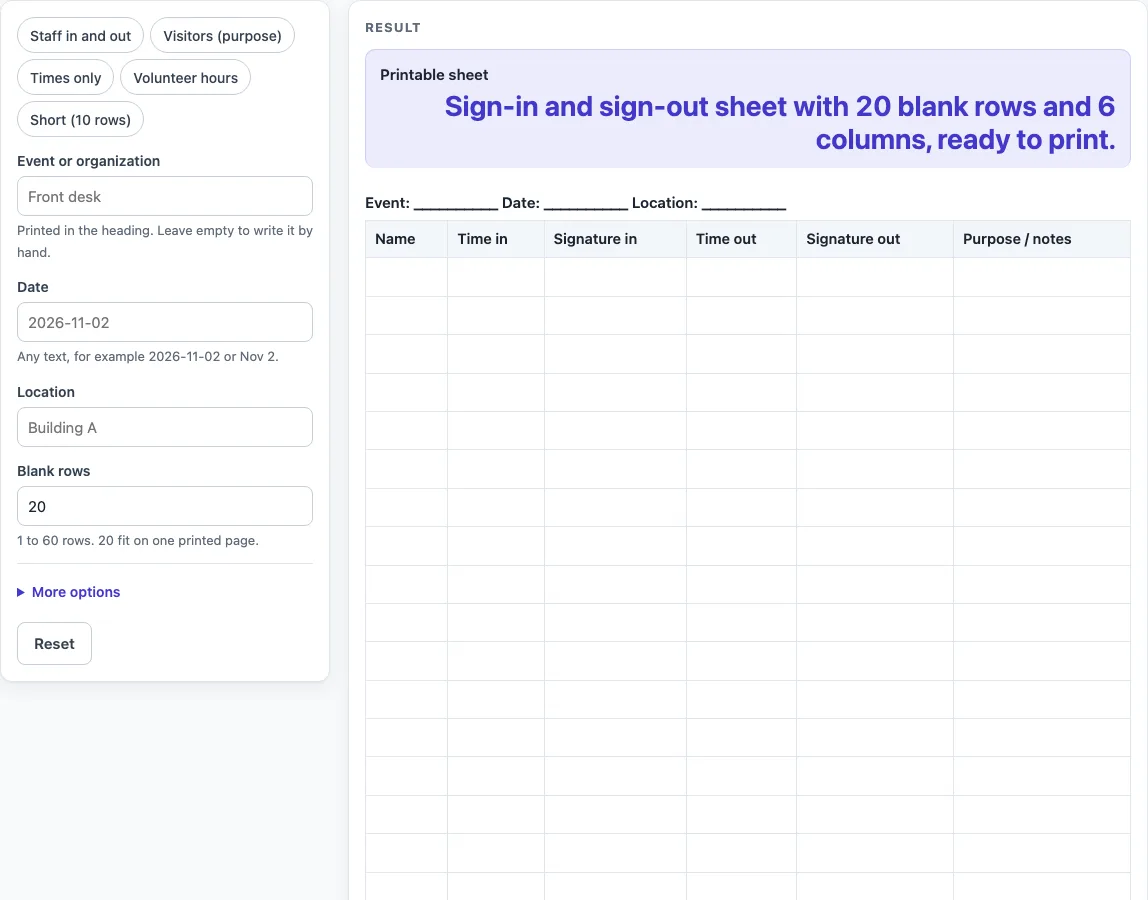Select the Signature in column header

[615, 239]
